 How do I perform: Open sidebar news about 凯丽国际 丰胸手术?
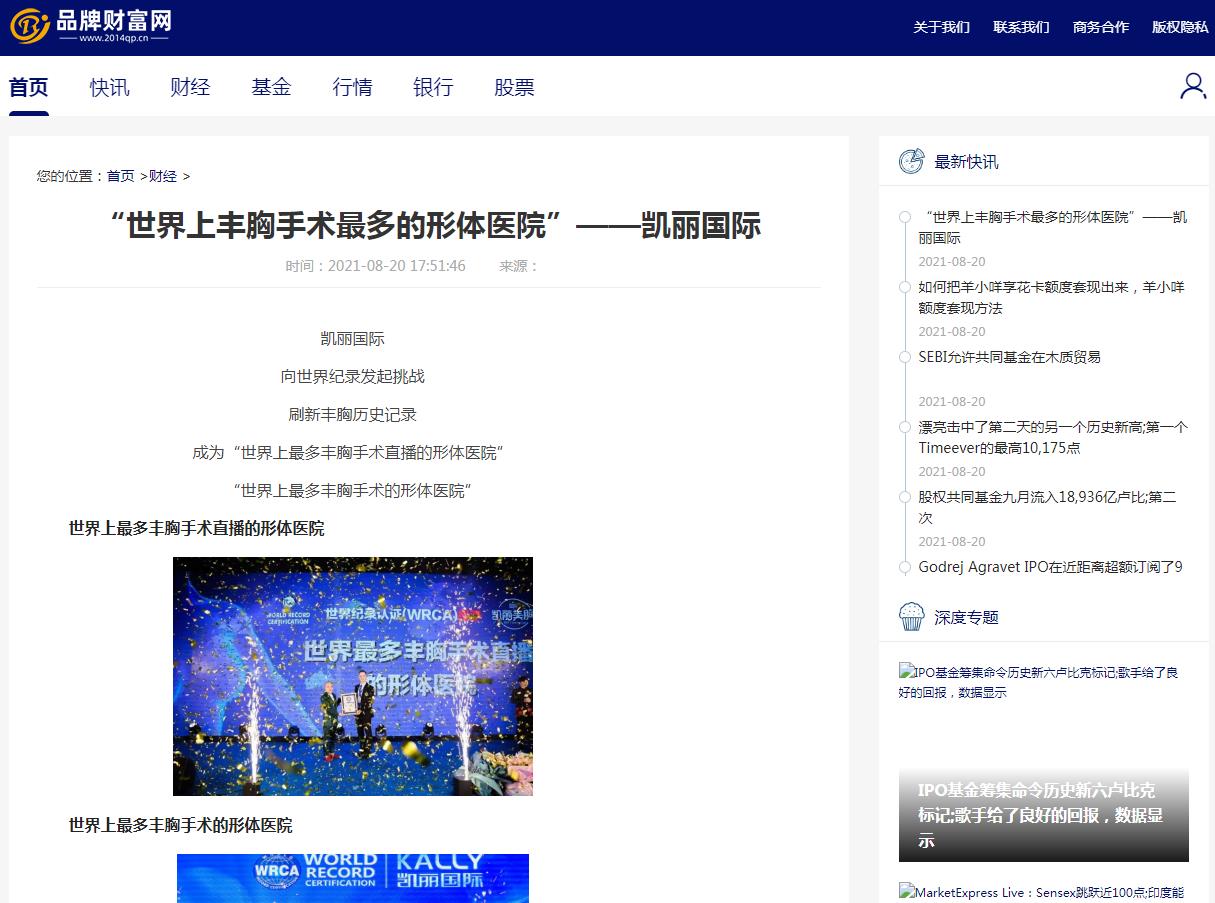point(1053,227)
